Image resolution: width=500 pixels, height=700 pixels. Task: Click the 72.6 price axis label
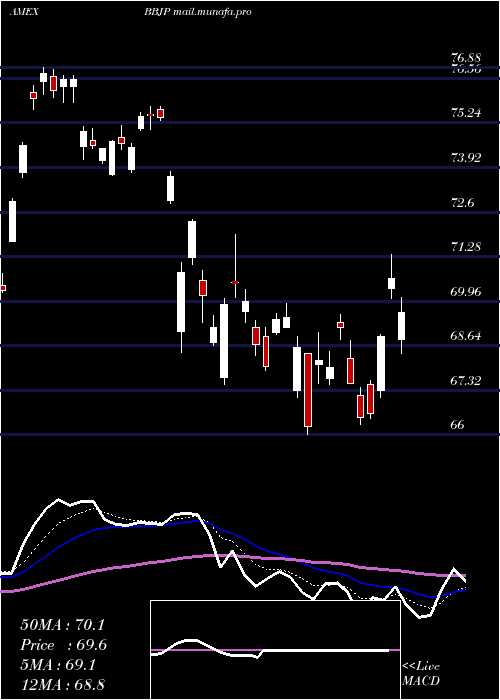click(462, 203)
